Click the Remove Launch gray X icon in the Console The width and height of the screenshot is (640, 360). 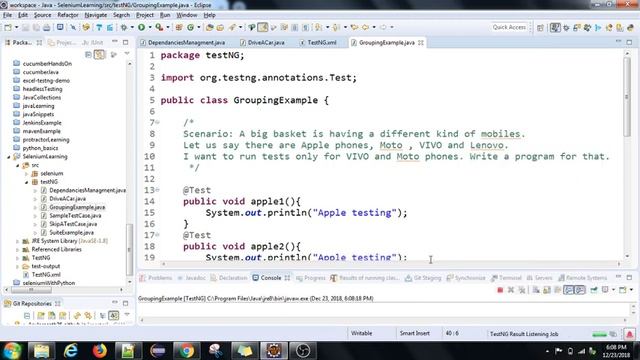[511, 290]
